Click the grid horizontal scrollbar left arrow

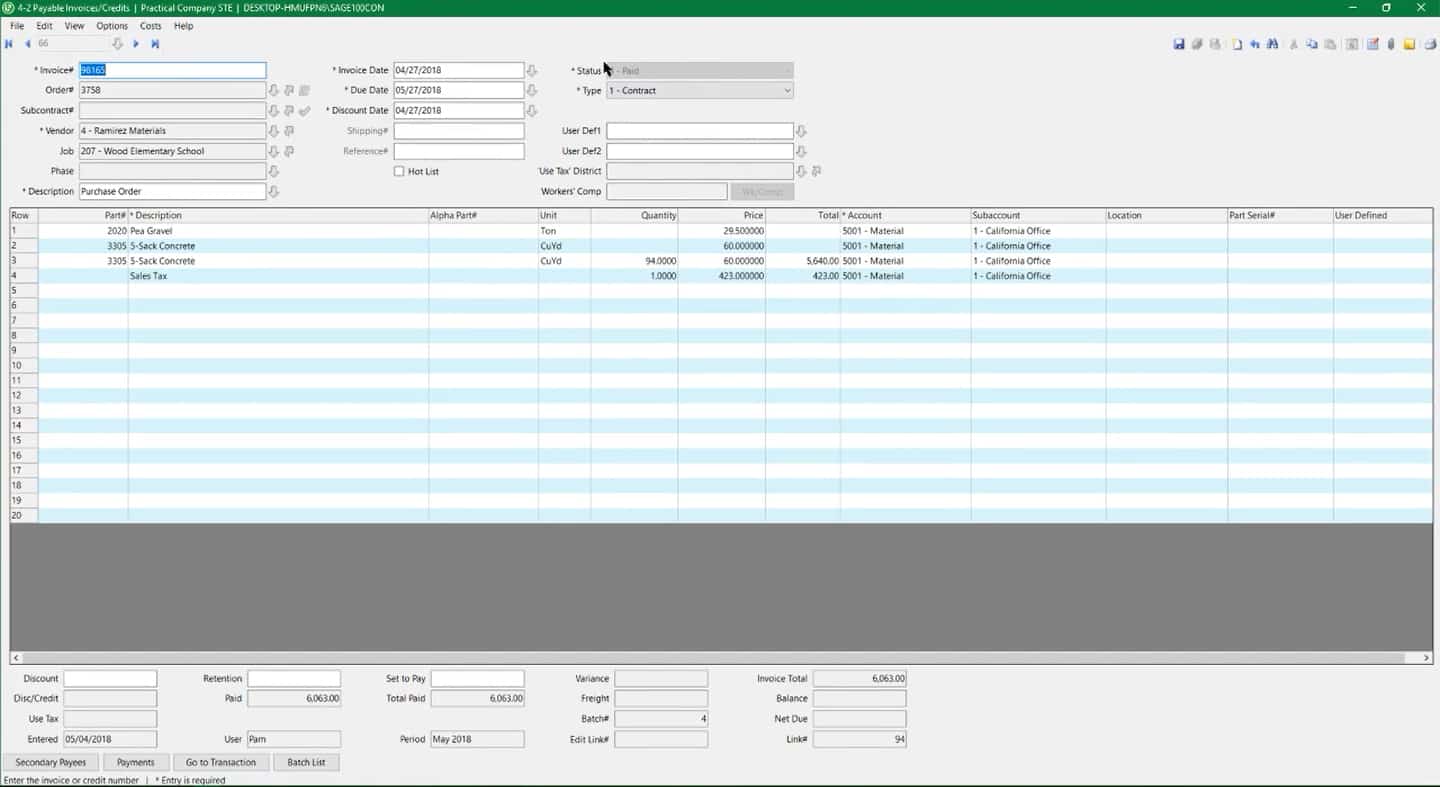(16, 658)
